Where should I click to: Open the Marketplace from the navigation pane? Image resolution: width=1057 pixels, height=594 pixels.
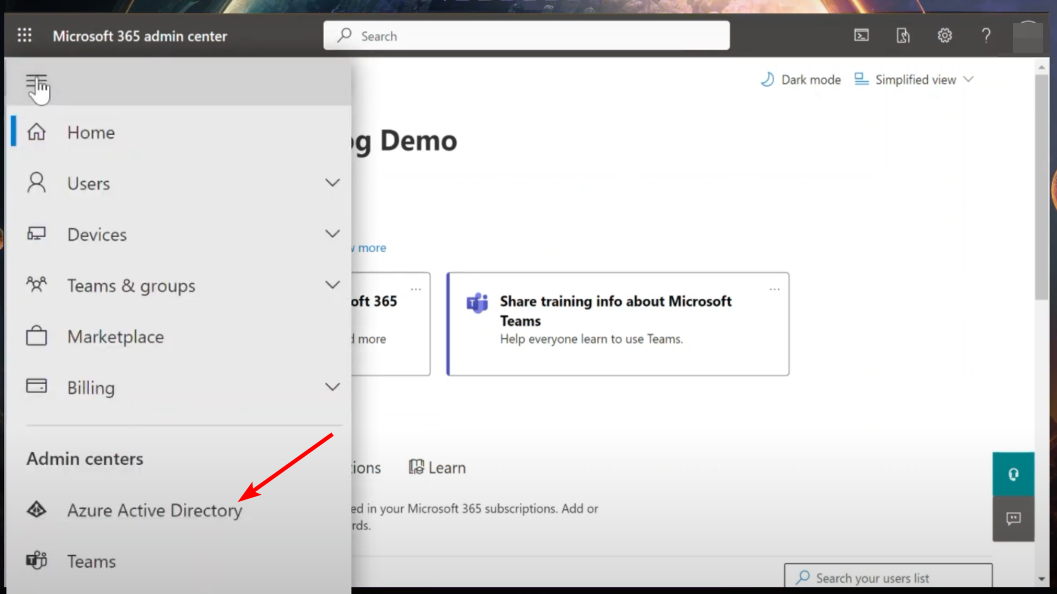click(x=114, y=336)
